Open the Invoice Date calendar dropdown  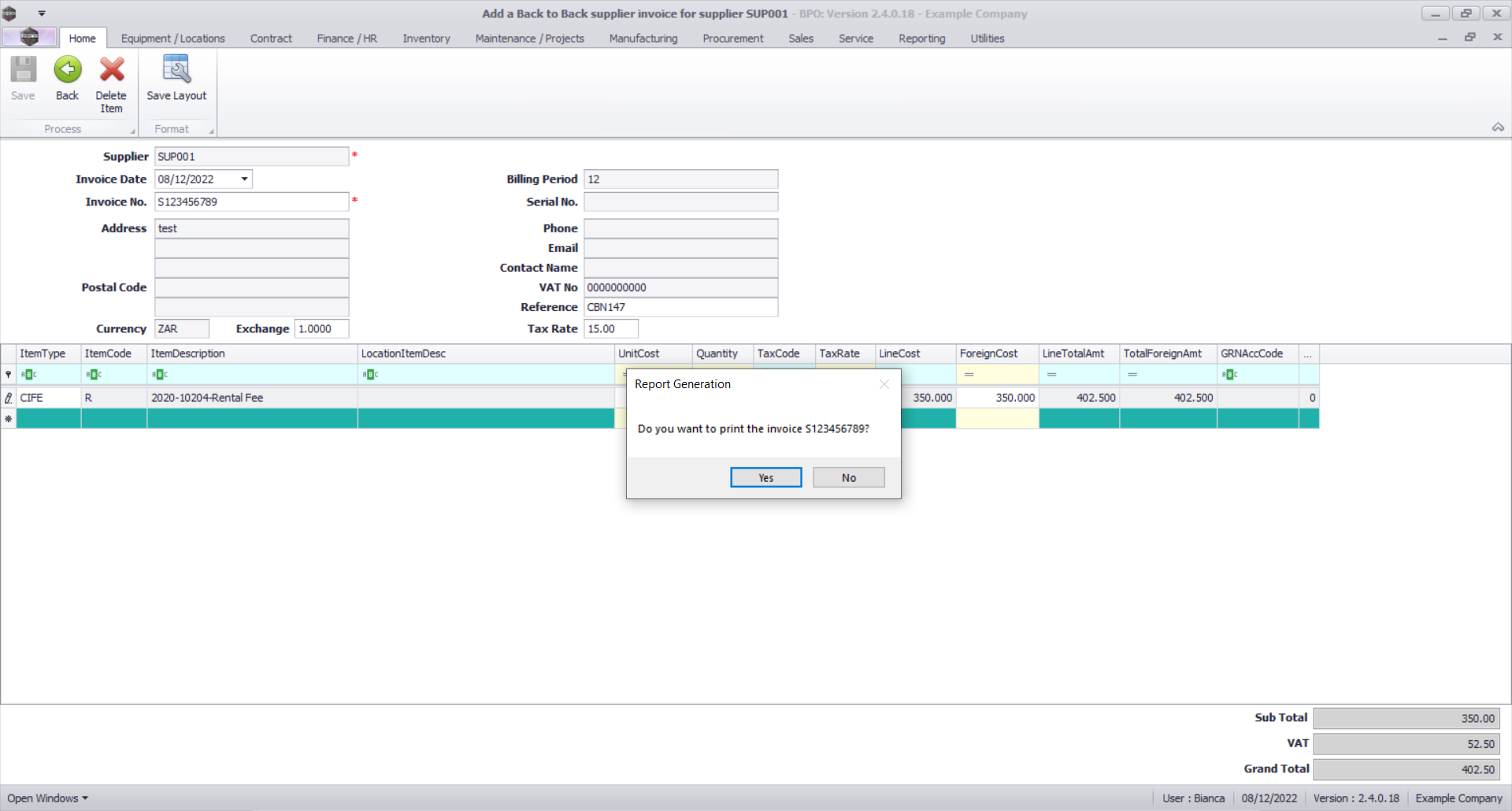click(x=245, y=180)
